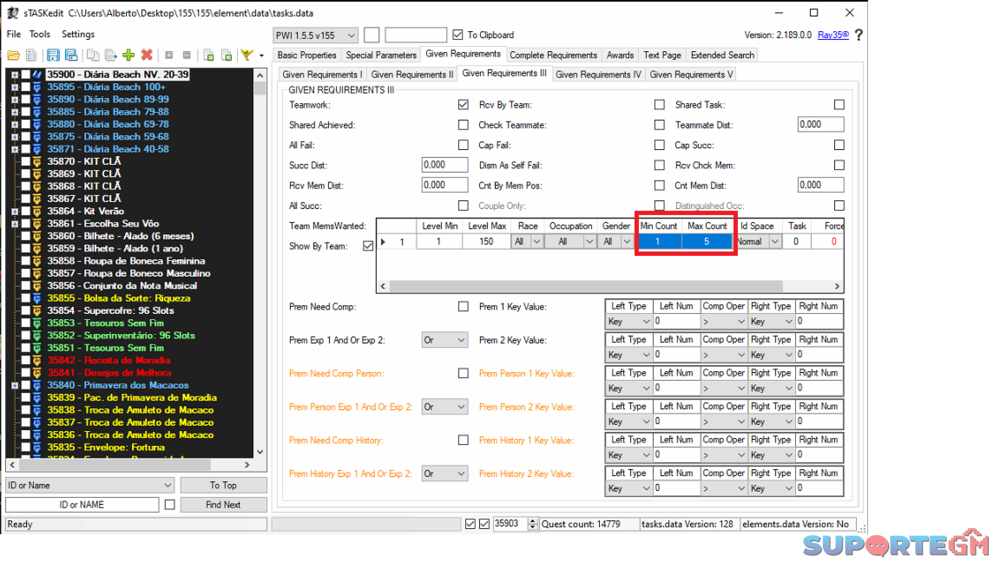Click the new document icon

(31, 55)
